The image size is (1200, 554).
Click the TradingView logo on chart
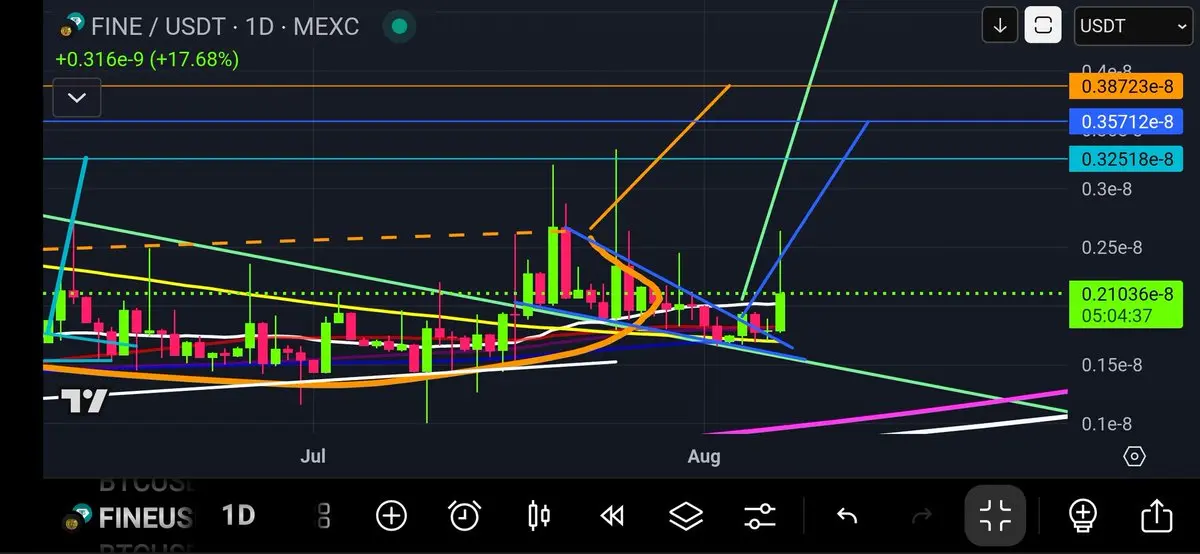(x=84, y=401)
